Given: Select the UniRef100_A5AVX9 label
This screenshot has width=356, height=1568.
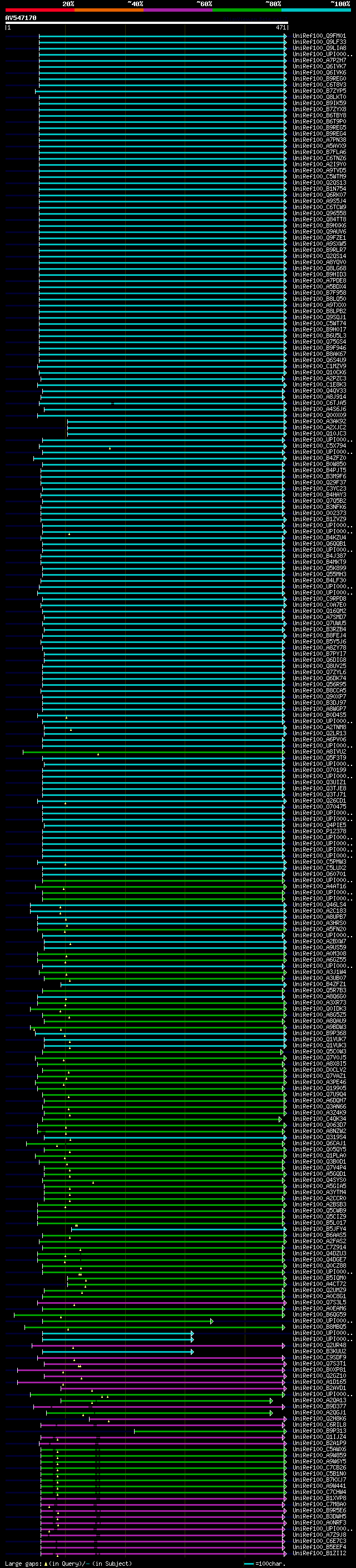Looking at the screenshot, I should pyautogui.click(x=319, y=146).
